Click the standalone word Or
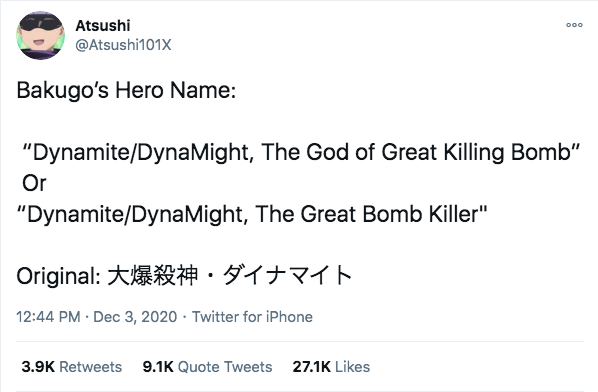Image resolution: width=598 pixels, height=392 pixels. [x=34, y=183]
